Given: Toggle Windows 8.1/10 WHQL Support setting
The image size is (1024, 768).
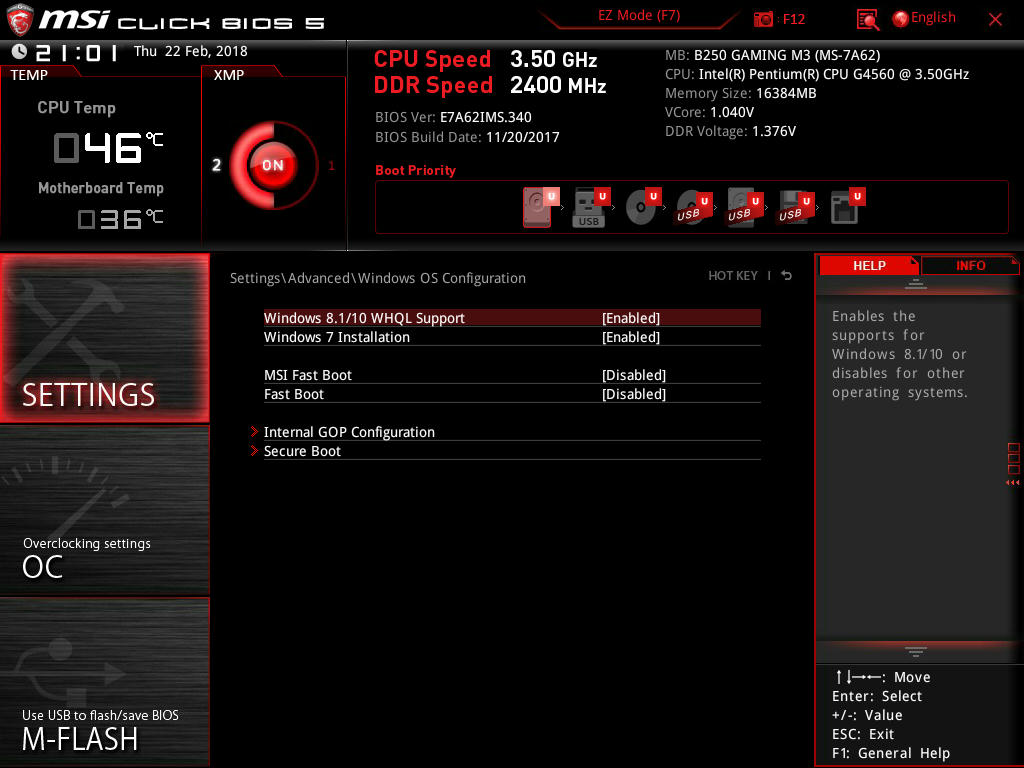Looking at the screenshot, I should tap(630, 318).
